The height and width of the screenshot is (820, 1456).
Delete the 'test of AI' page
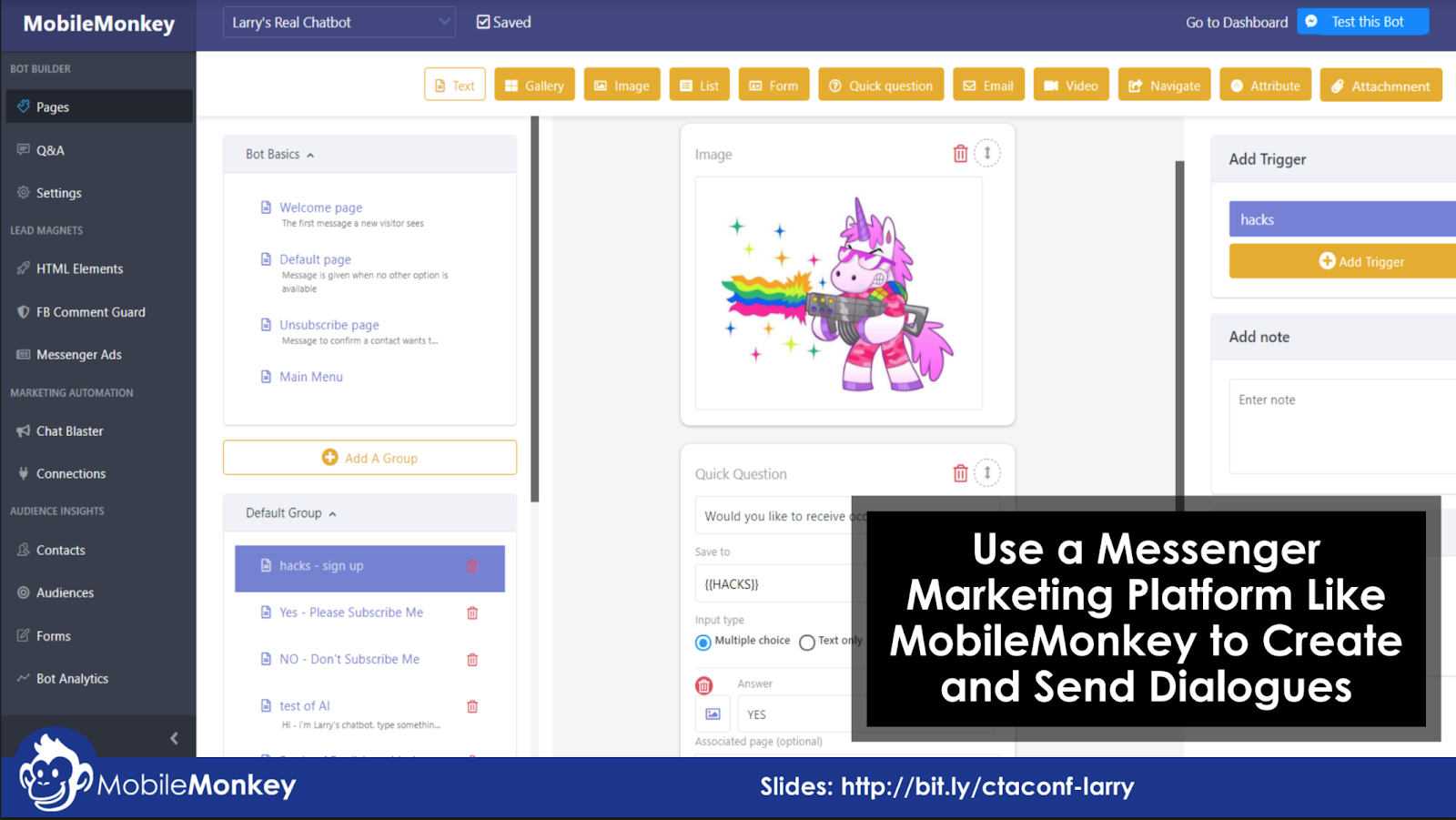coord(472,706)
